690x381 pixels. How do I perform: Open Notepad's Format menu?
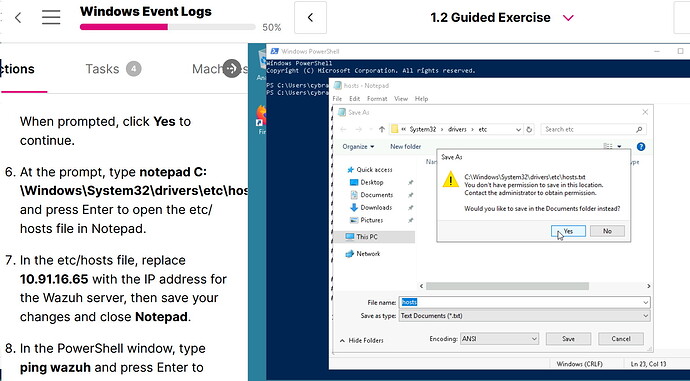[x=377, y=99]
